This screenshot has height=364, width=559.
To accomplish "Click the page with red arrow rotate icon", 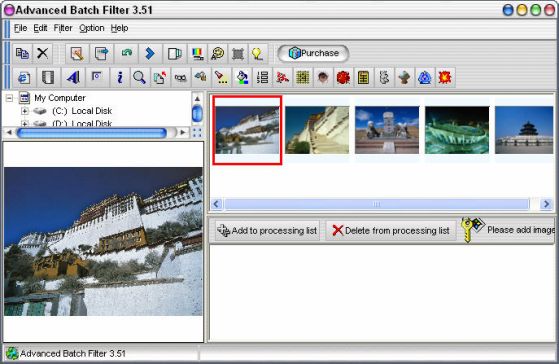I will (x=159, y=77).
